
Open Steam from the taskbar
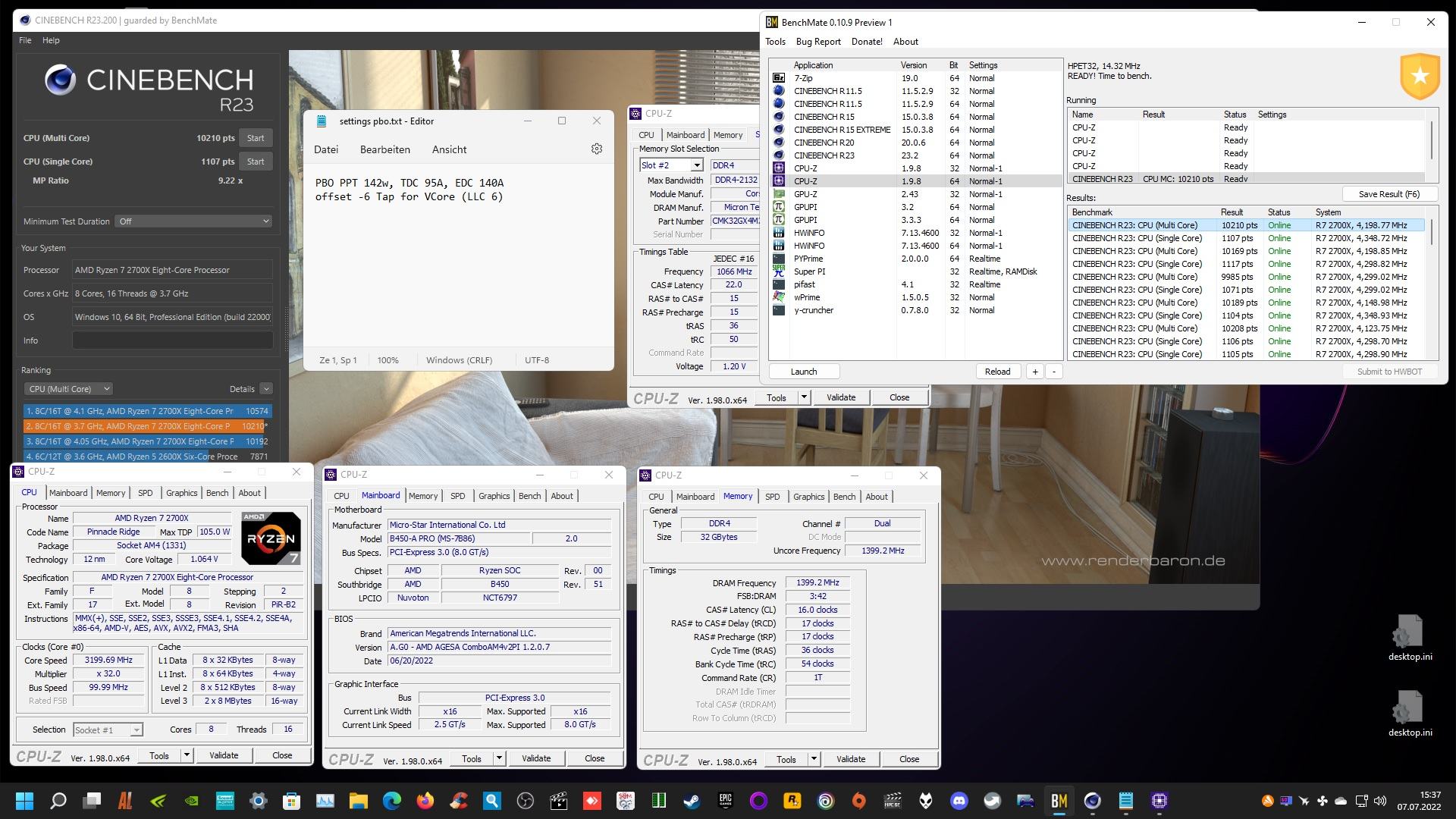coord(692,801)
